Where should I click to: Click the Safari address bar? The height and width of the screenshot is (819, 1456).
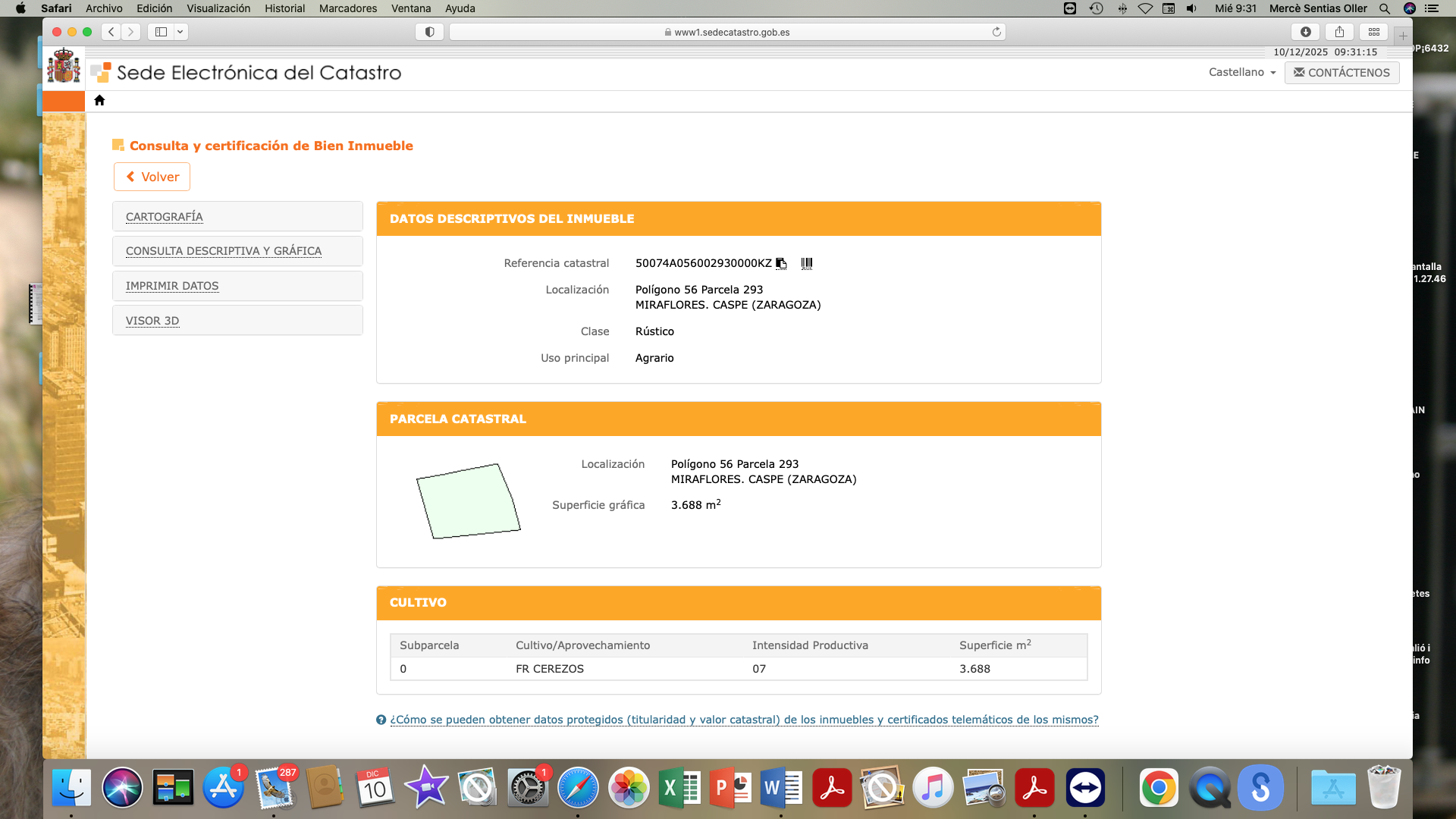726,32
